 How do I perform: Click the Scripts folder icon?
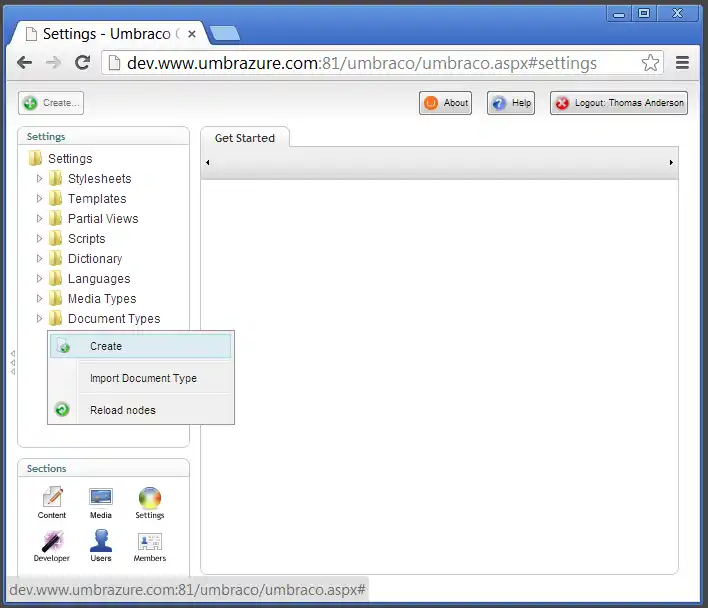tap(56, 238)
